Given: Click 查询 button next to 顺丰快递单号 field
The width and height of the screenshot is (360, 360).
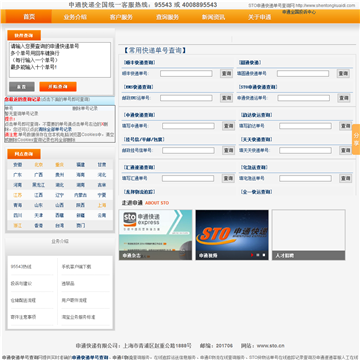Looking at the screenshot, I should [226, 73].
